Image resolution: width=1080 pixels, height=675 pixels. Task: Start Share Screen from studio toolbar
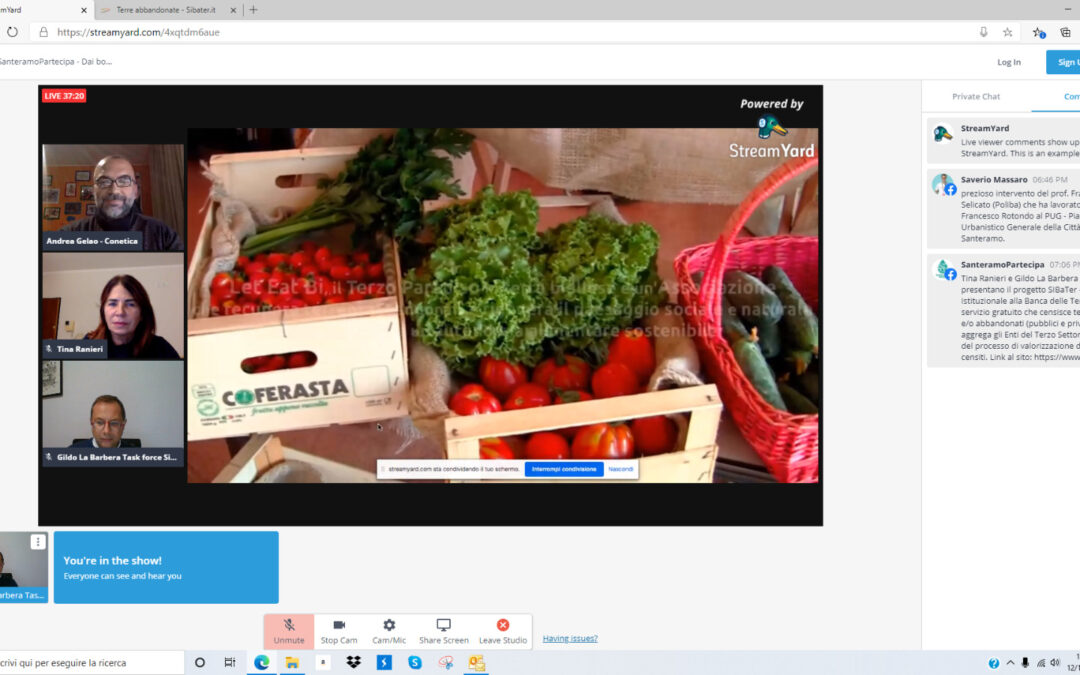click(x=444, y=631)
